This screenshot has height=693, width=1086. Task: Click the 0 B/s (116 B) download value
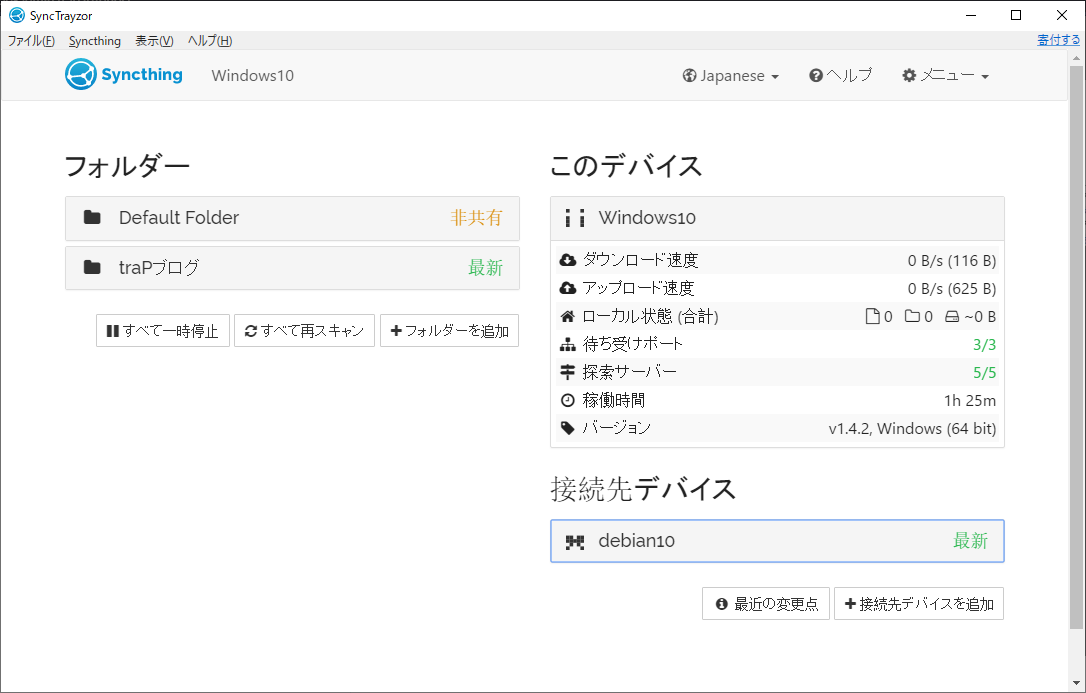click(x=952, y=261)
